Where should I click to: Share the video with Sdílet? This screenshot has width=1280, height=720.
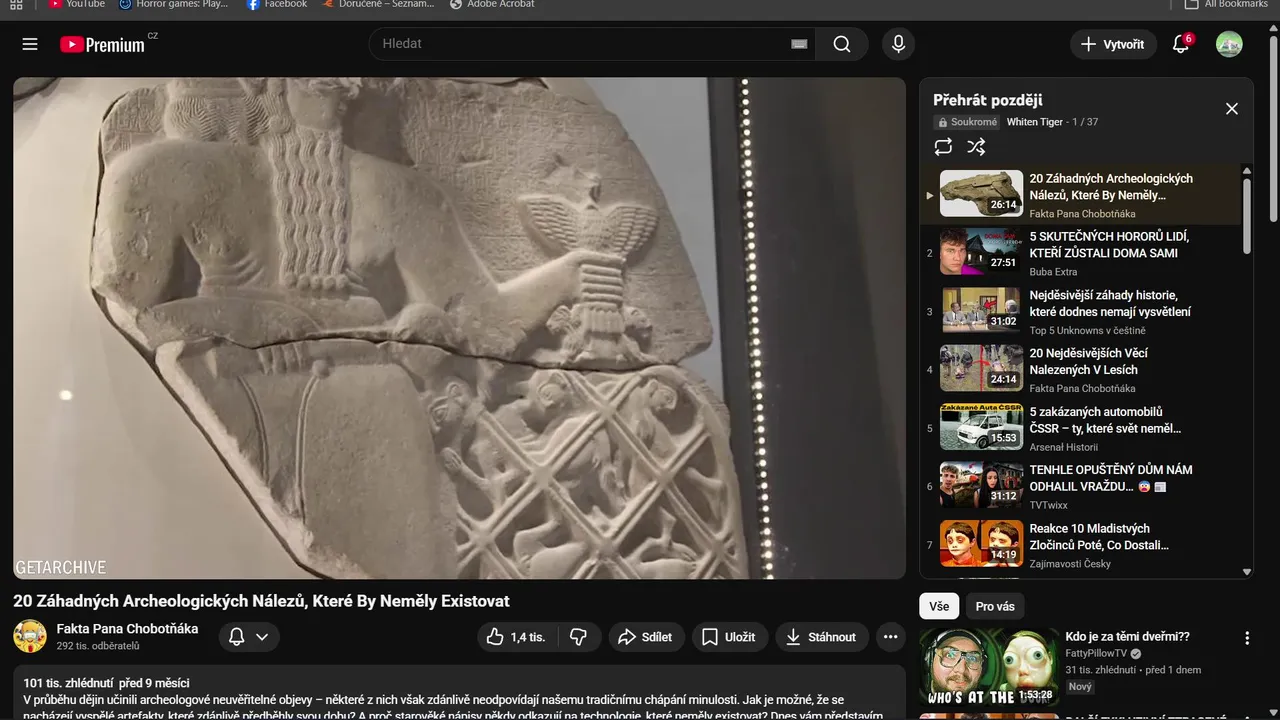pos(645,637)
